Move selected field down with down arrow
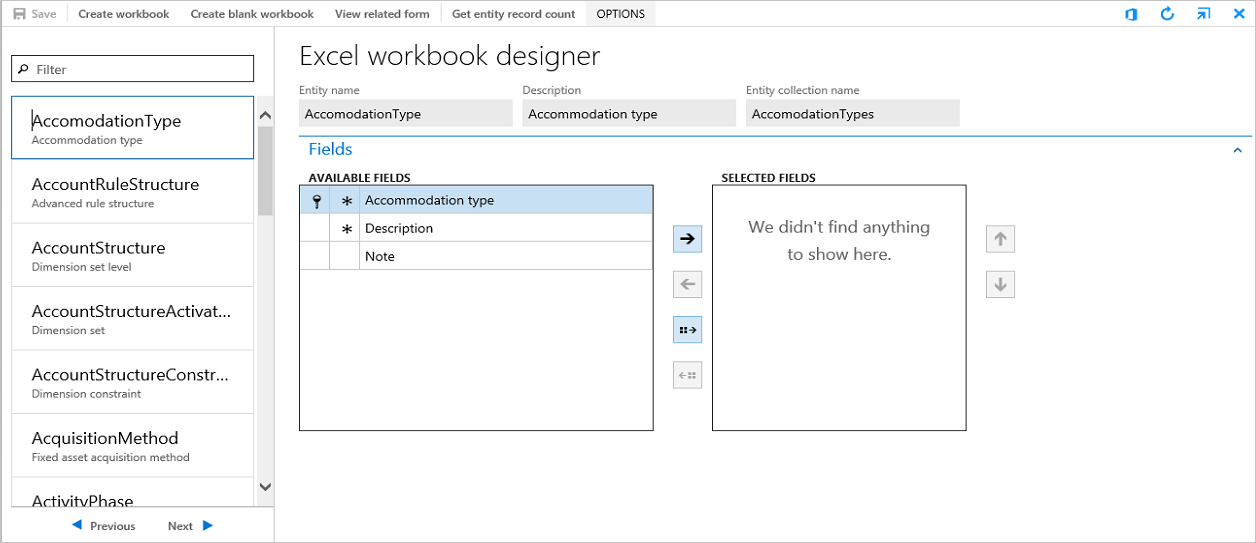The width and height of the screenshot is (1256, 543). pyautogui.click(x=1000, y=284)
